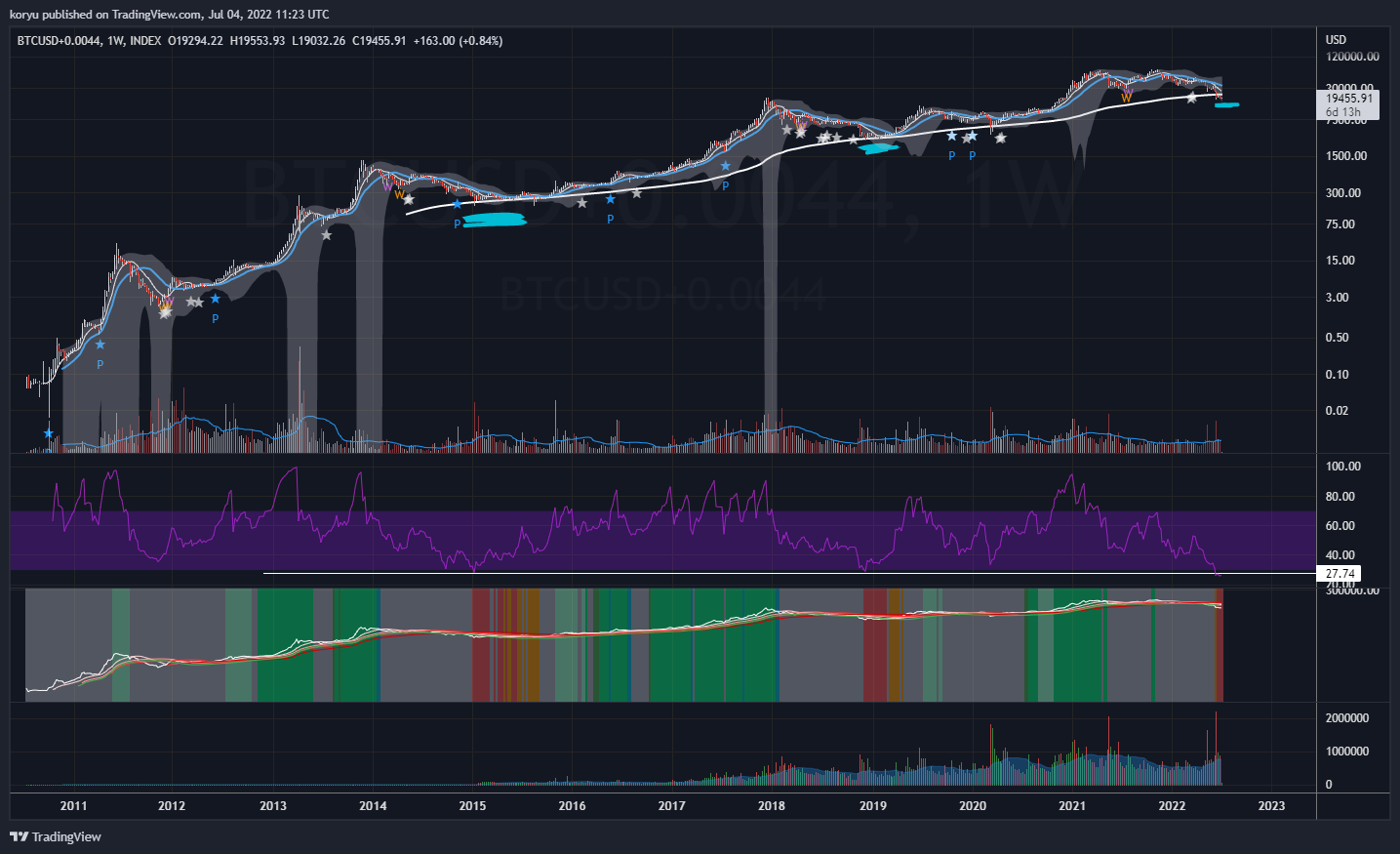Click the white star marker near early 2020
The height and width of the screenshot is (854, 1400).
(x=1000, y=138)
